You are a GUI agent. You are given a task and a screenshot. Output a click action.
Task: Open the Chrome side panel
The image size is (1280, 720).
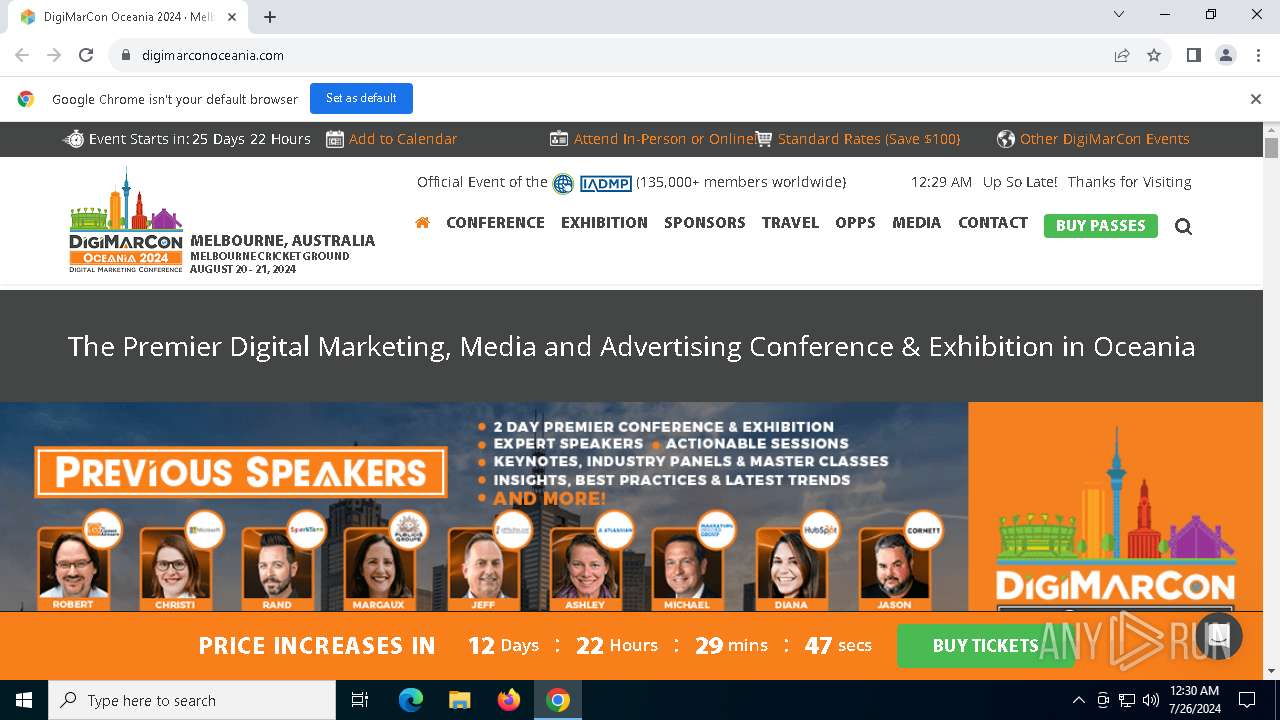1193,55
